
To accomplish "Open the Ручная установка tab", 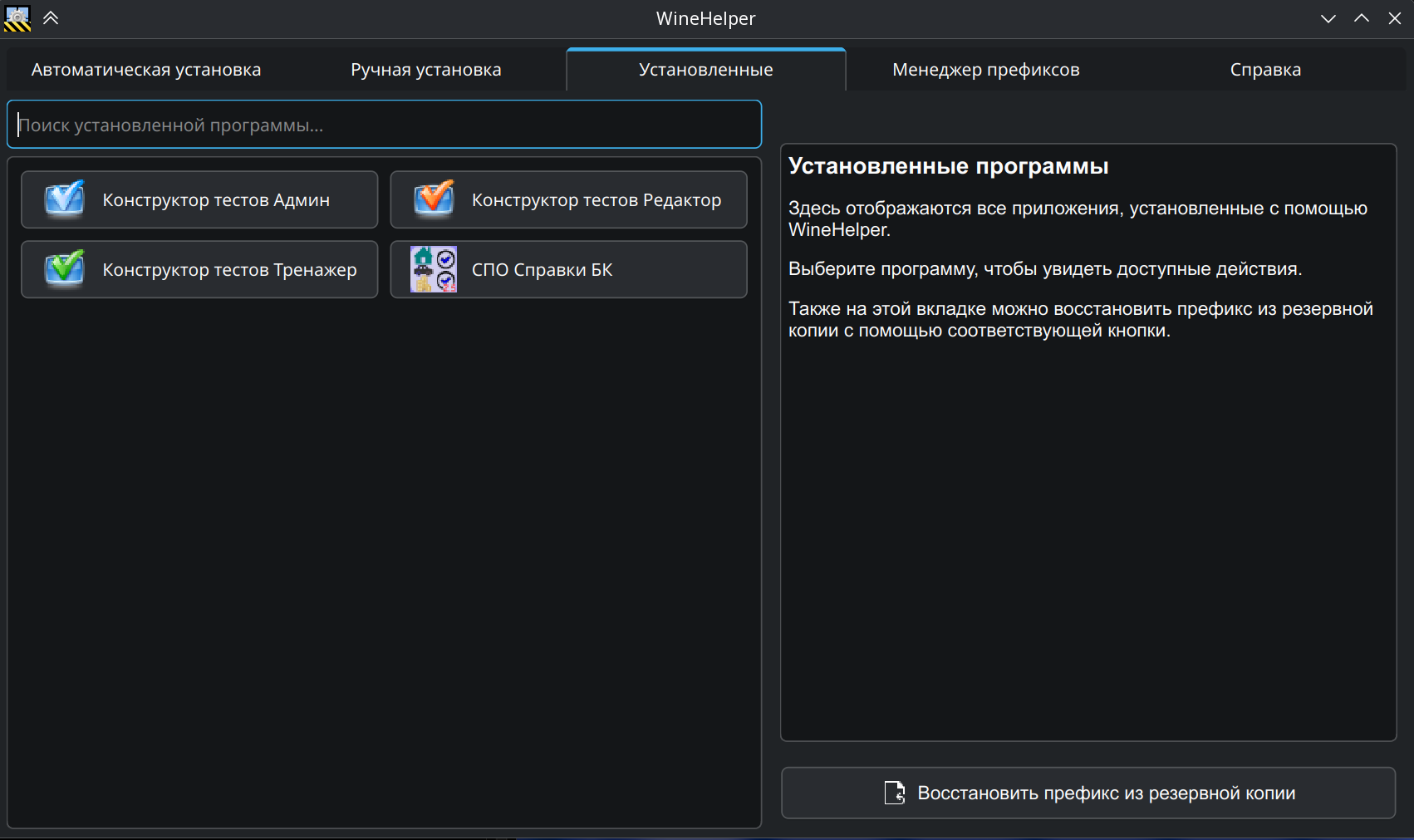I will (x=425, y=70).
